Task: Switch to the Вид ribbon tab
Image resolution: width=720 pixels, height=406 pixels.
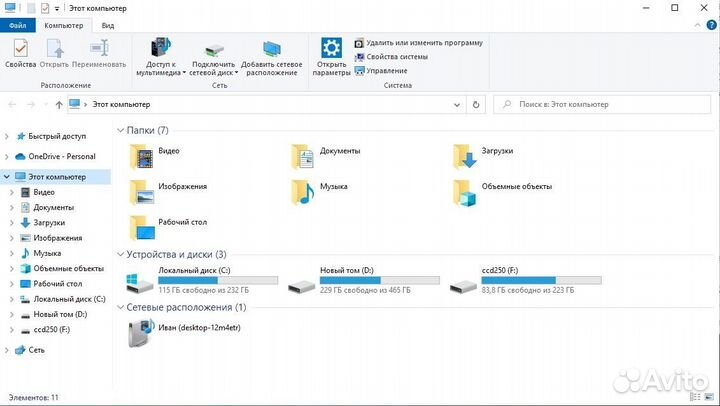Action: click(x=108, y=24)
